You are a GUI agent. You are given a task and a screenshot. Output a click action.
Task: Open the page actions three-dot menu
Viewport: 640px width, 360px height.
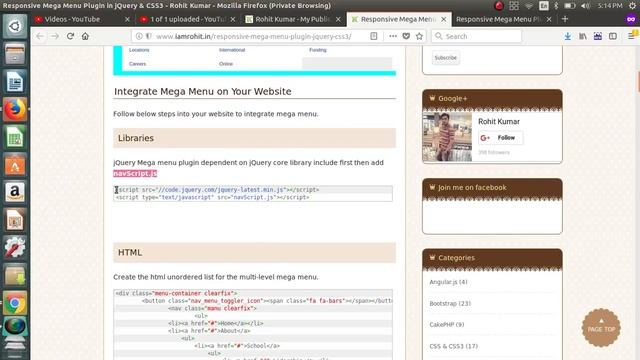pos(393,36)
